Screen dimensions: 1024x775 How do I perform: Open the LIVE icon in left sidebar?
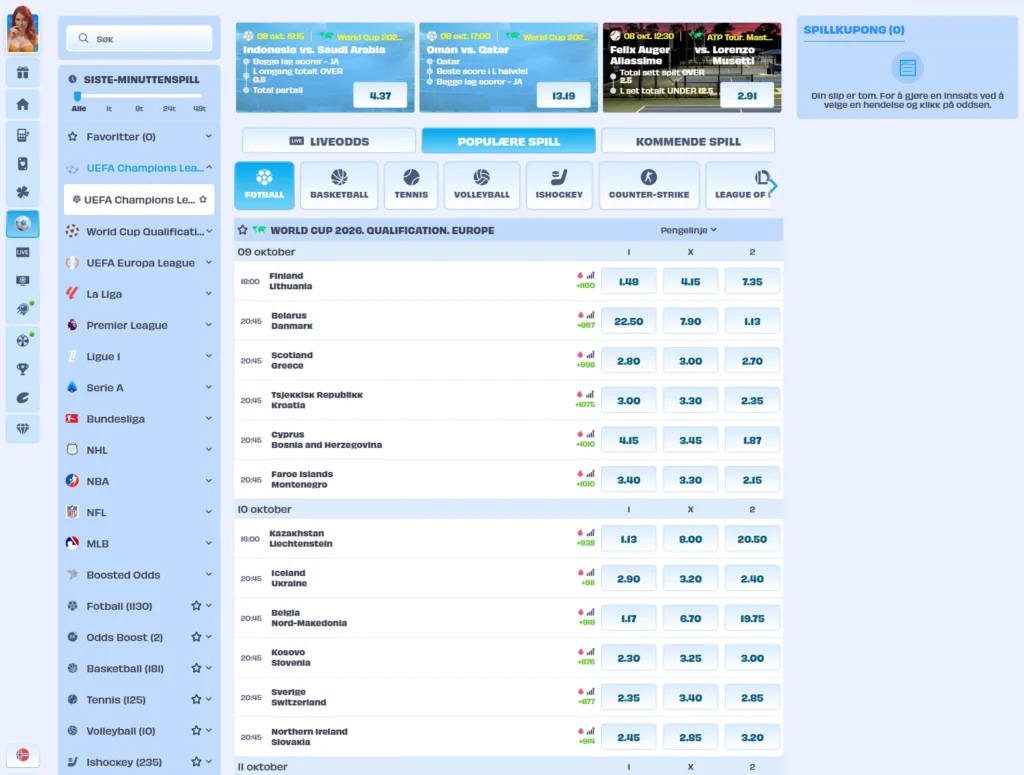click(x=22, y=252)
